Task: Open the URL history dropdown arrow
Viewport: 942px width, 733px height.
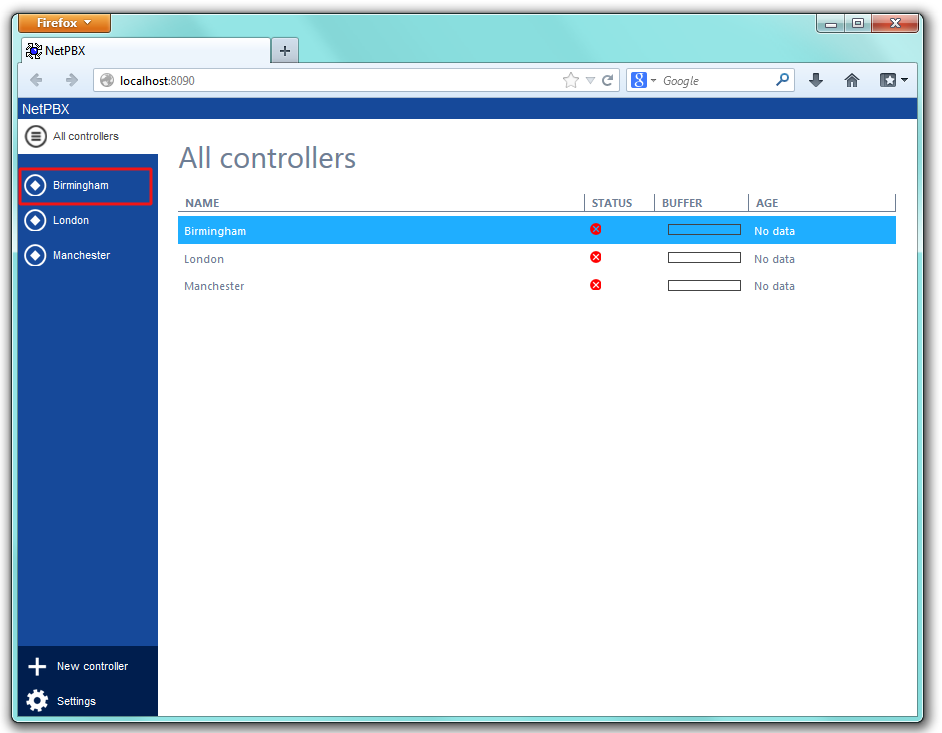Action: click(x=590, y=81)
